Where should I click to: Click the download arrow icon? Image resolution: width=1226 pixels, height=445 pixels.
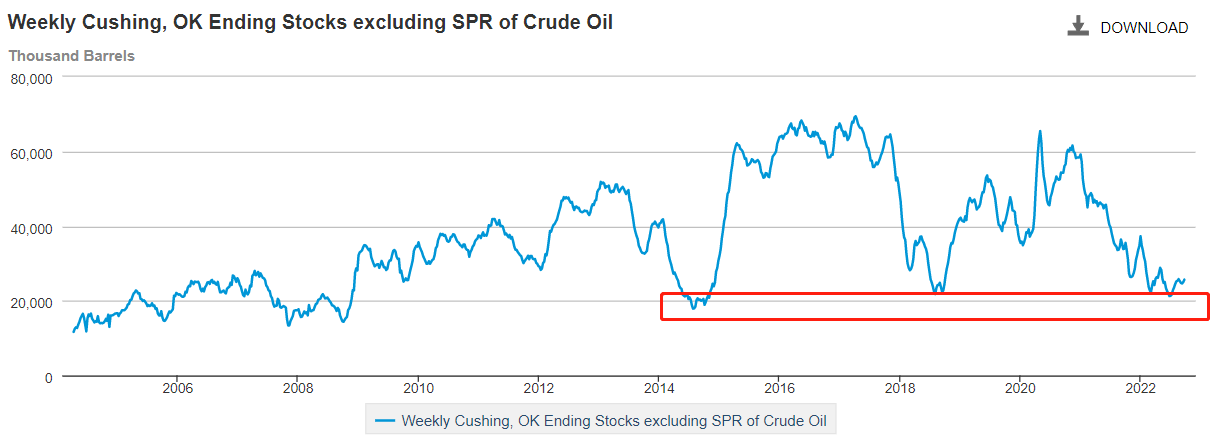tap(1077, 27)
